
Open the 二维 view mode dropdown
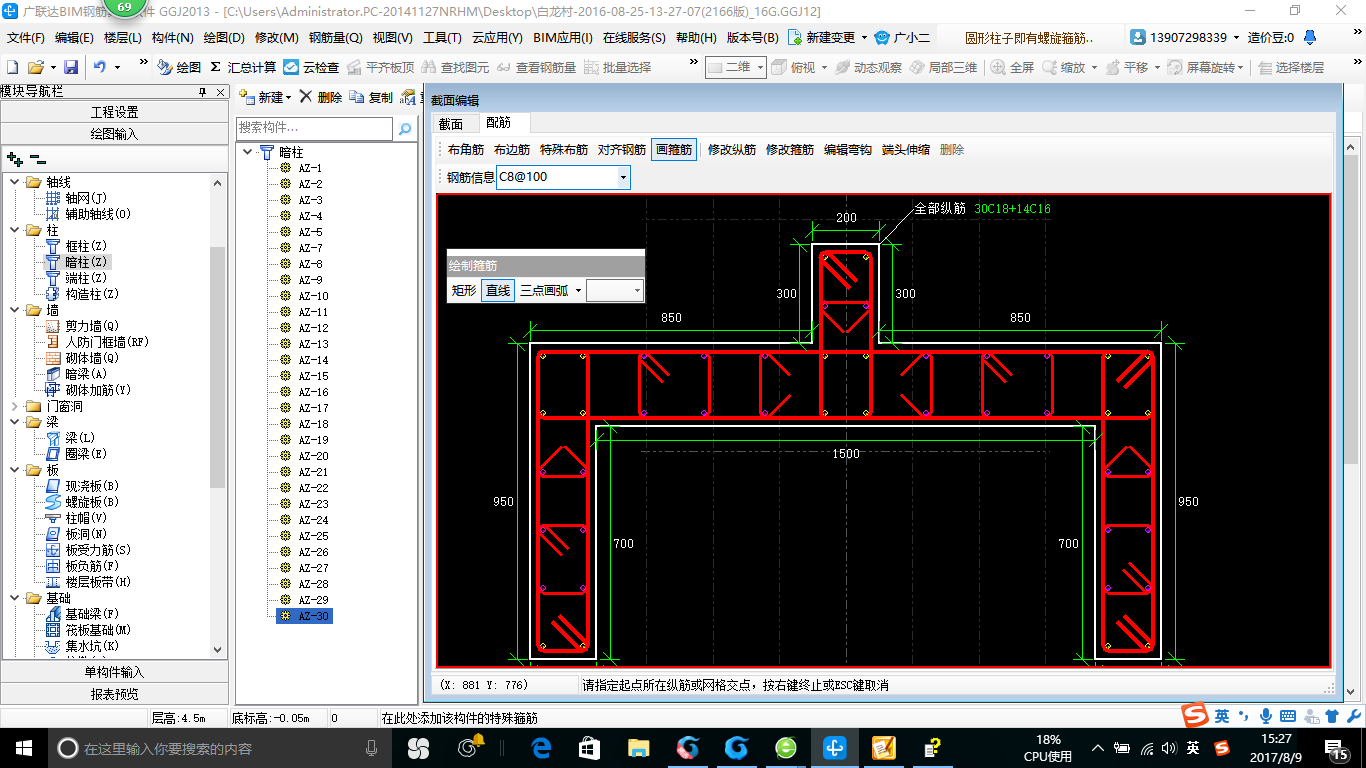coord(760,67)
